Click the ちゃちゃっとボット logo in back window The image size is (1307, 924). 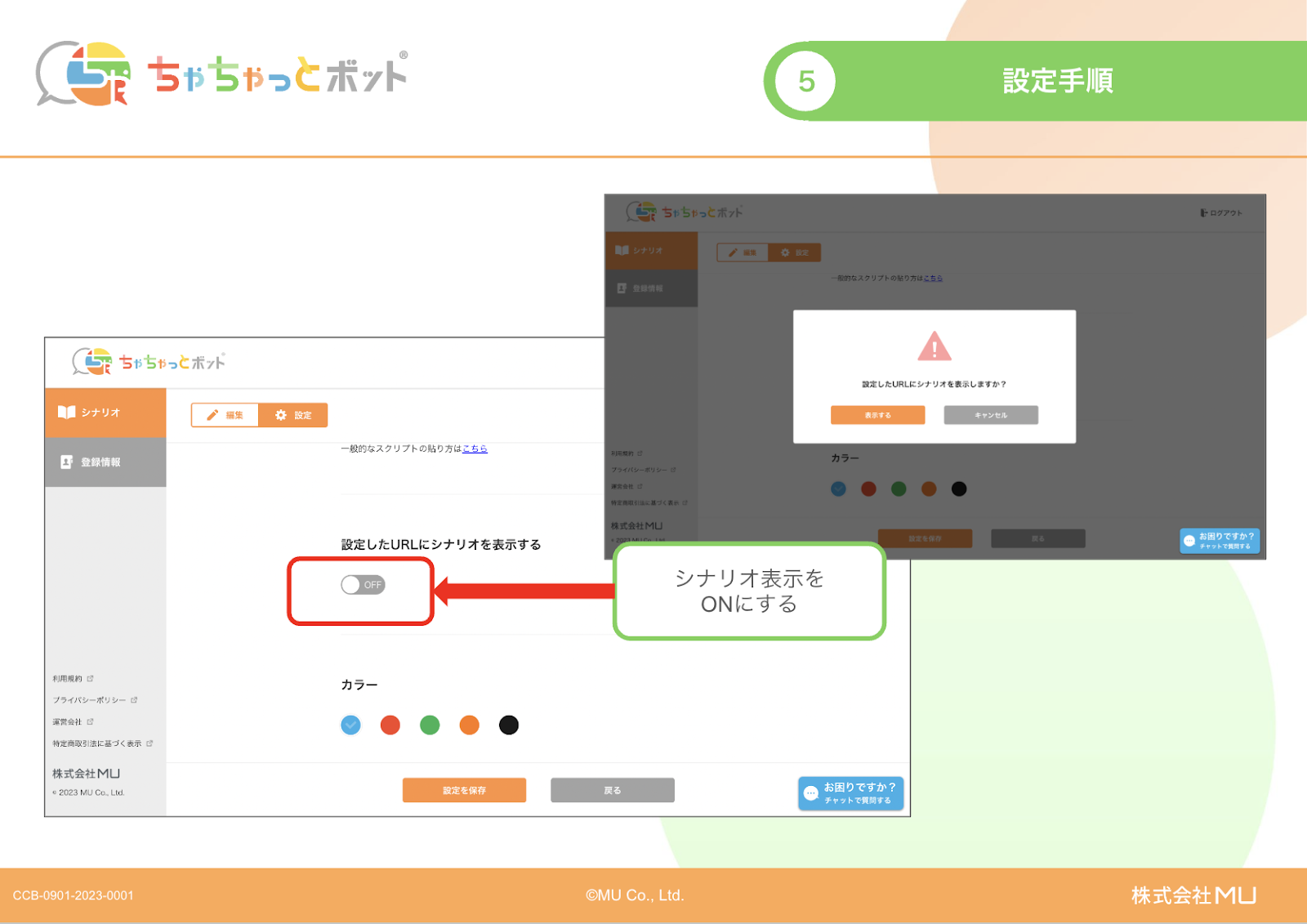click(685, 212)
